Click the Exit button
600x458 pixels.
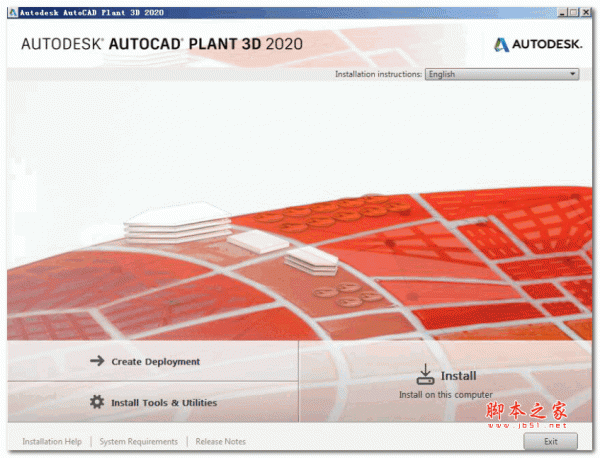(550, 442)
